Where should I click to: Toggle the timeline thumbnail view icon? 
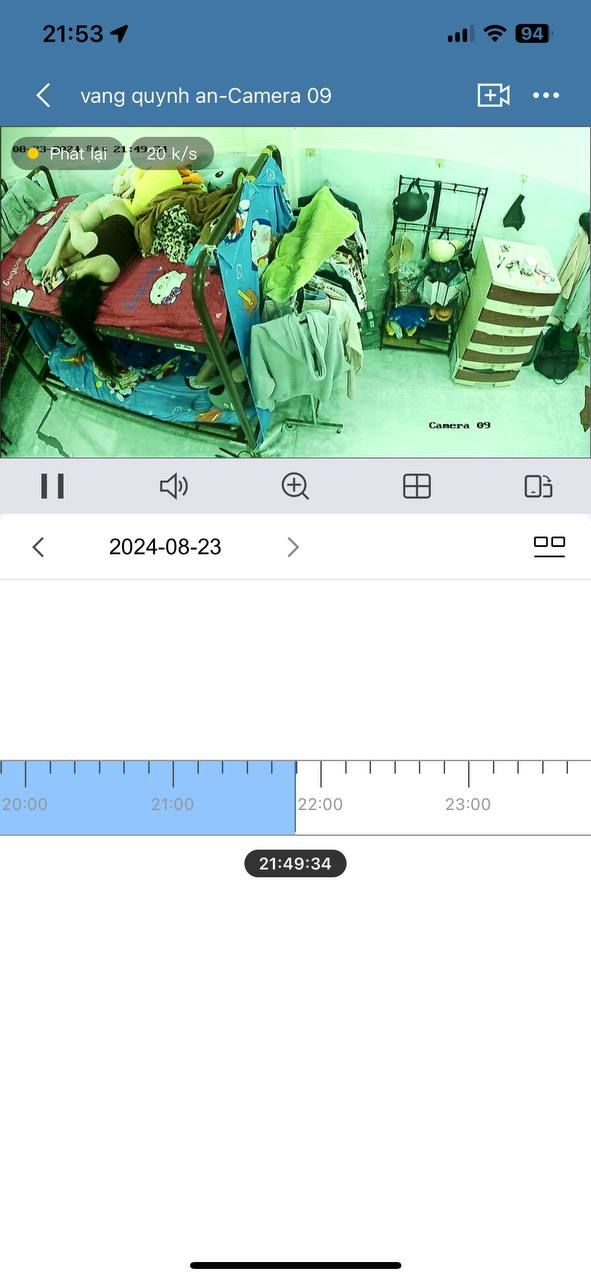point(549,546)
